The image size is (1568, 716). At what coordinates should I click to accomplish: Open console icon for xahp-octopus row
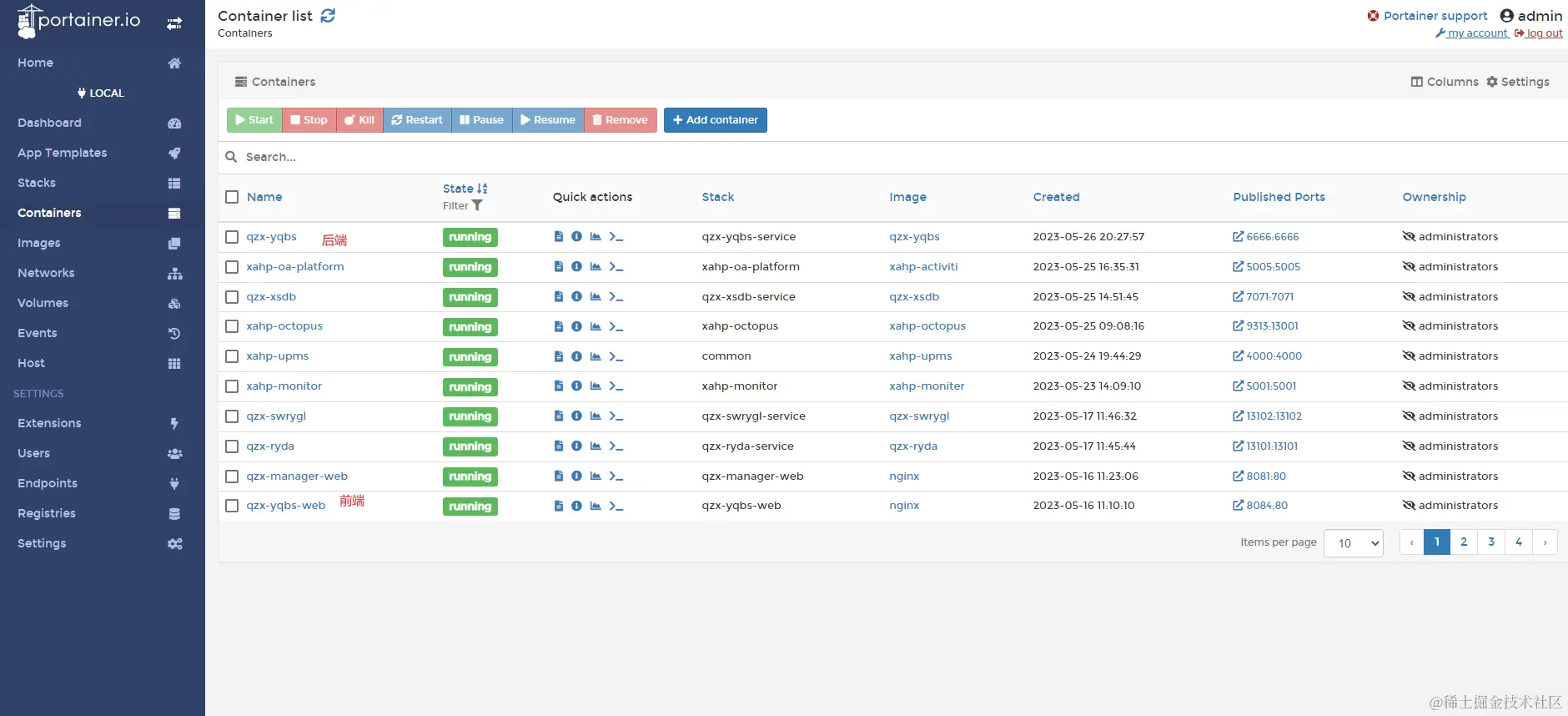click(616, 326)
